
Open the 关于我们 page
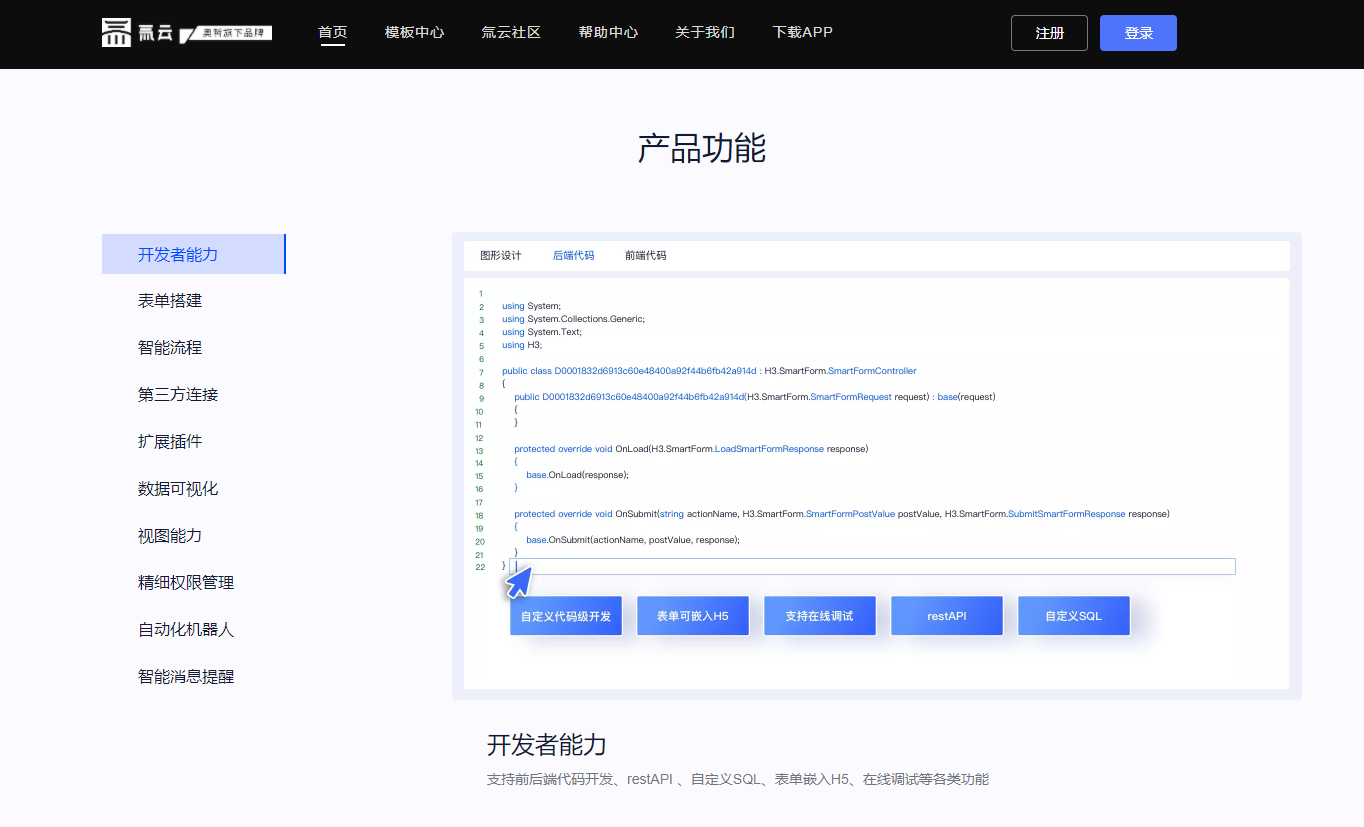(704, 32)
